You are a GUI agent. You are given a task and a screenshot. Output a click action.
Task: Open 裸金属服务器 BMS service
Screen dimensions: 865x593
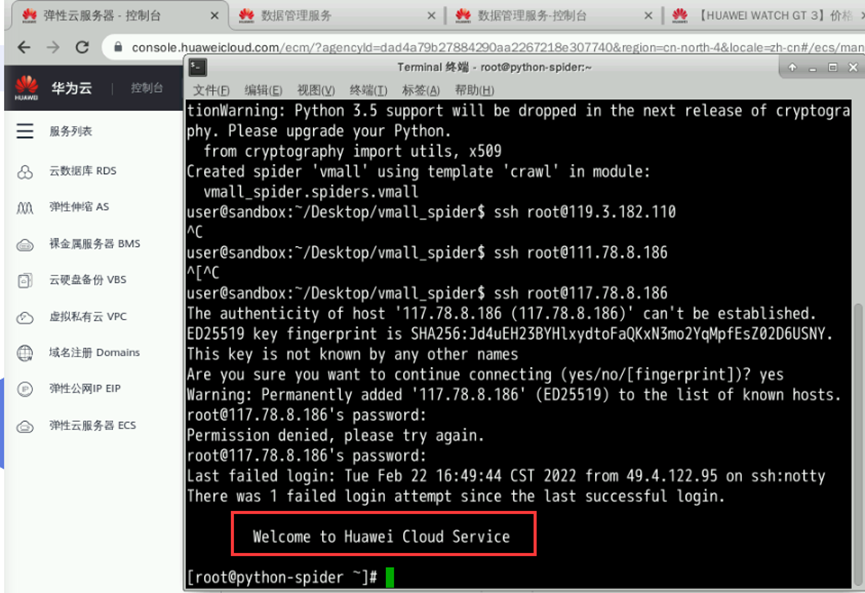pyautogui.click(x=94, y=244)
